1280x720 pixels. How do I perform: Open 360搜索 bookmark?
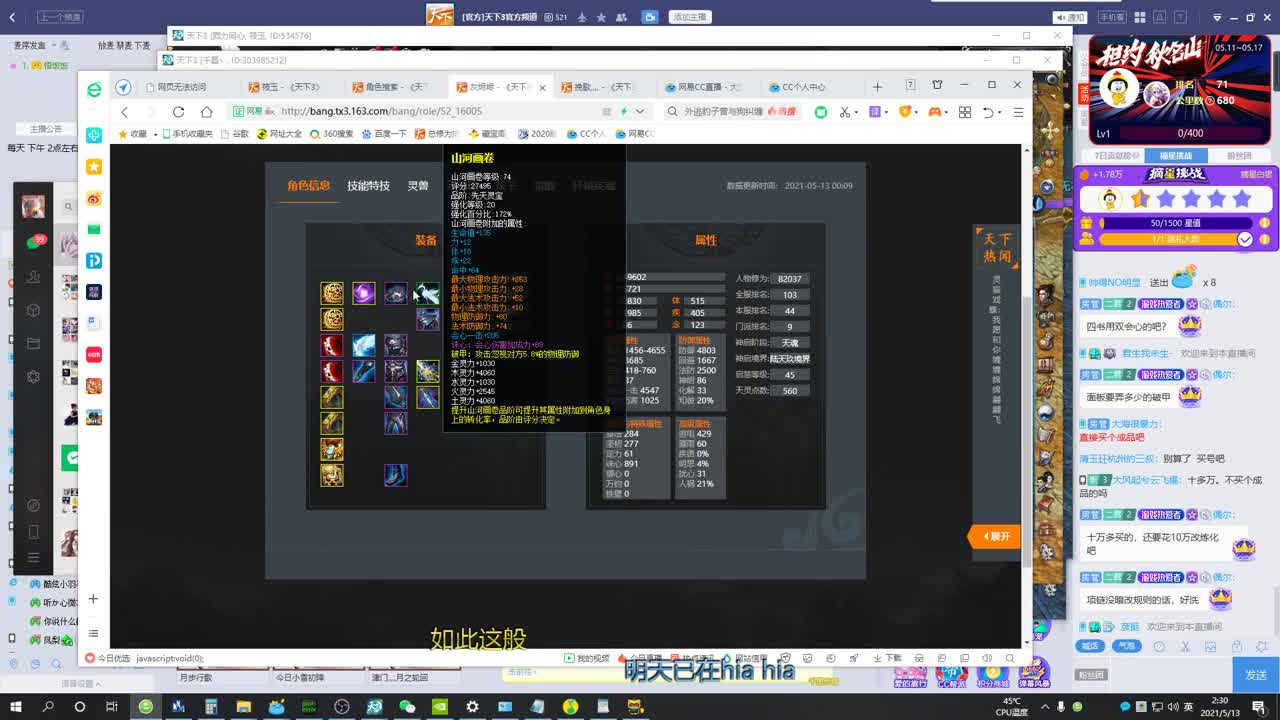pyautogui.click(x=331, y=134)
